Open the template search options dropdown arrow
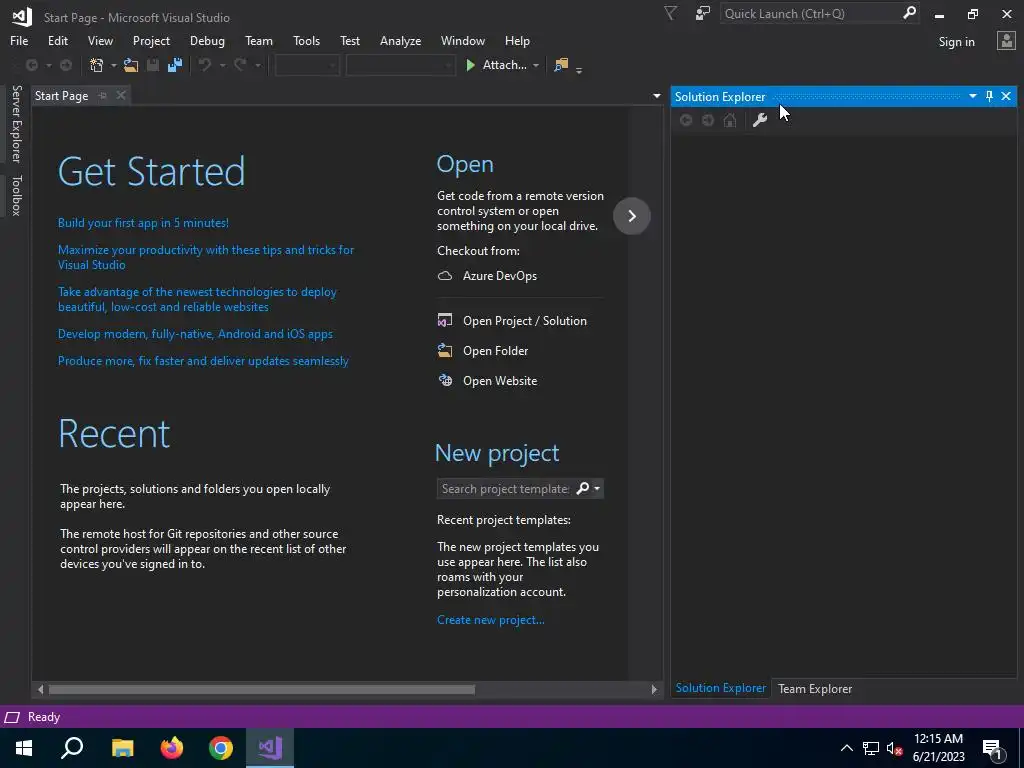Viewport: 1024px width, 768px height. tap(597, 488)
